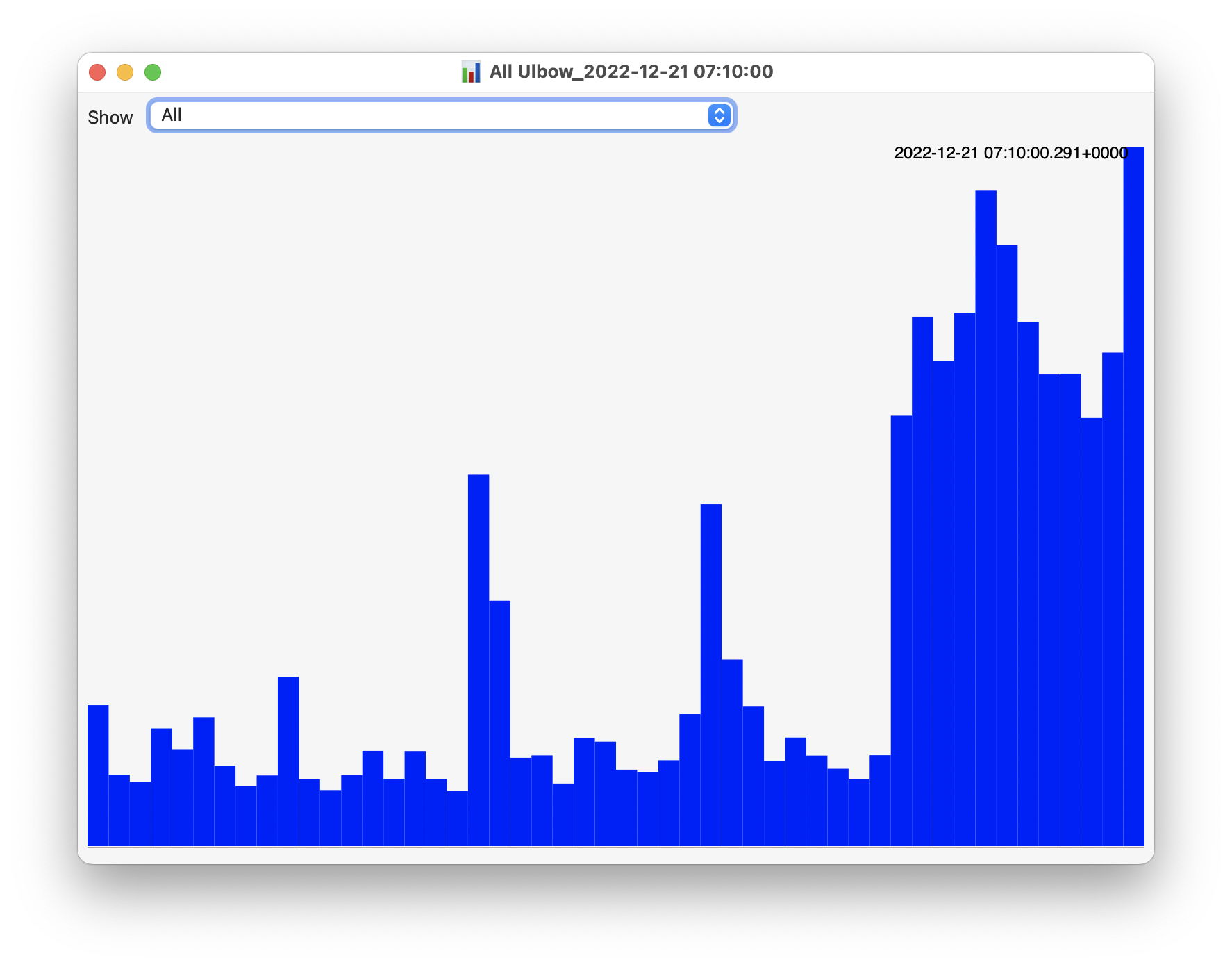Close the histogram window with red button
Image resolution: width=1232 pixels, height=967 pixels.
pos(97,72)
